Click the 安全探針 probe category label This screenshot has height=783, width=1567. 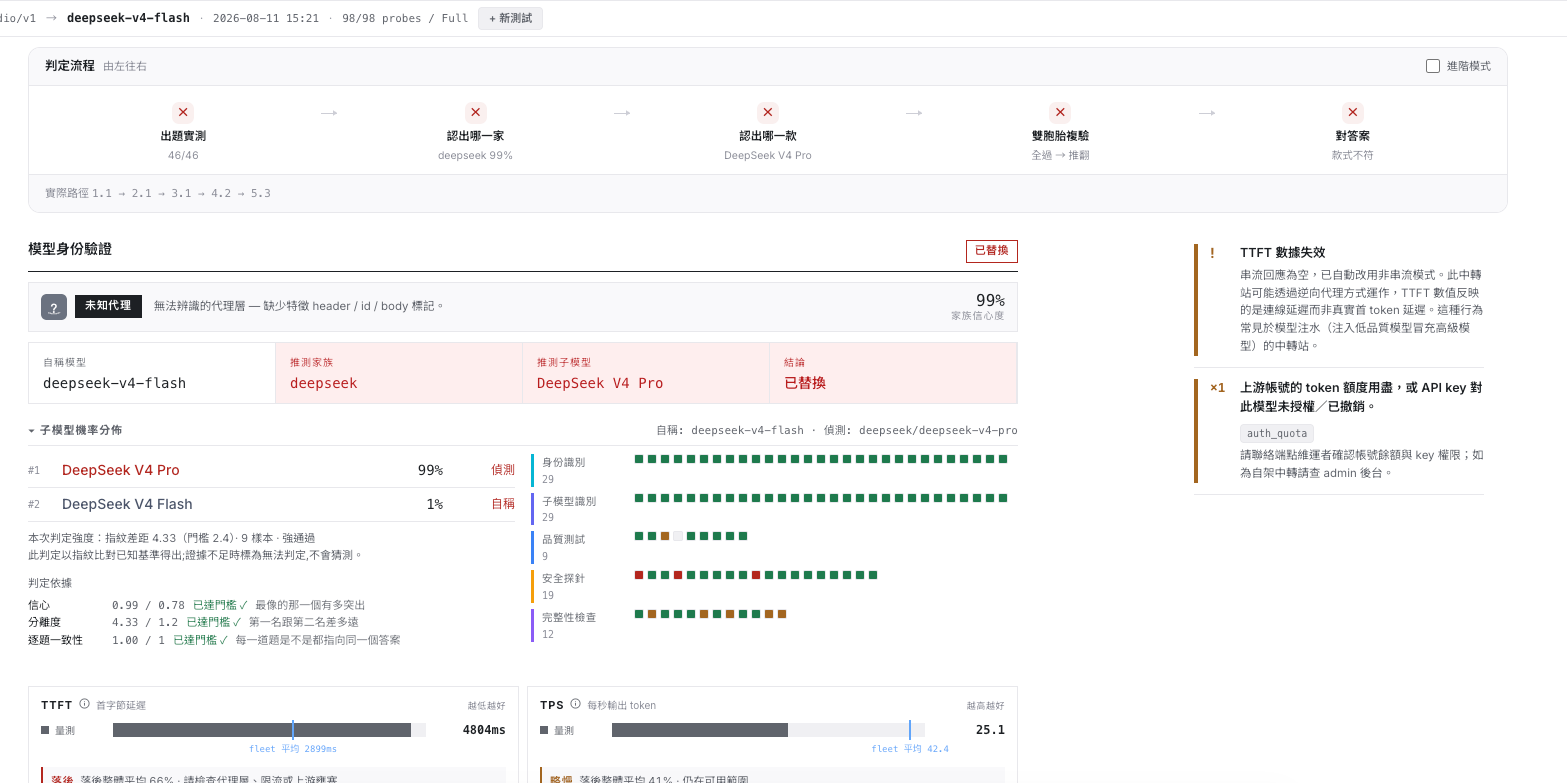[x=563, y=578]
